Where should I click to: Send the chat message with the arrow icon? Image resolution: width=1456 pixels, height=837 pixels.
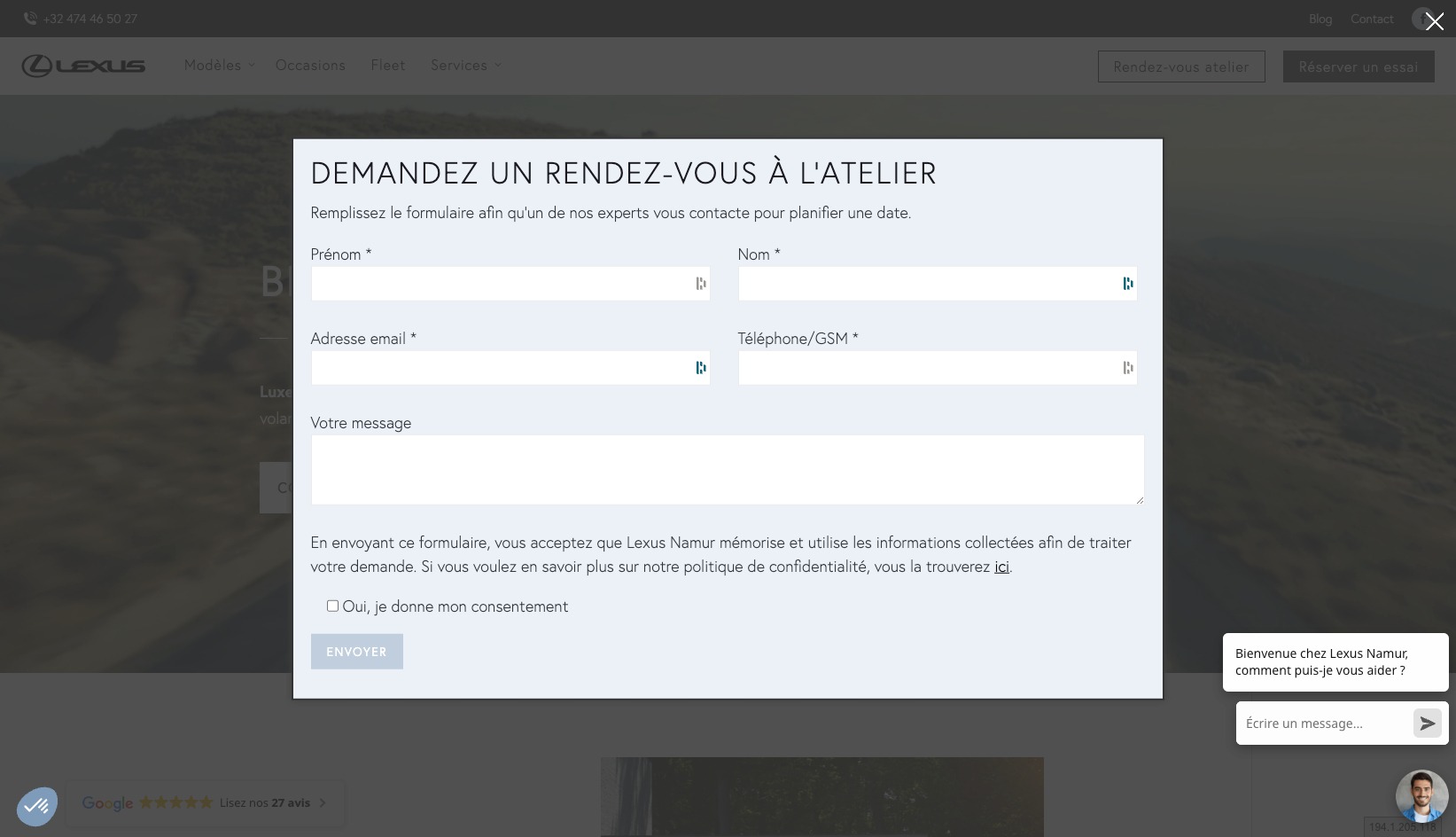pyautogui.click(x=1426, y=724)
